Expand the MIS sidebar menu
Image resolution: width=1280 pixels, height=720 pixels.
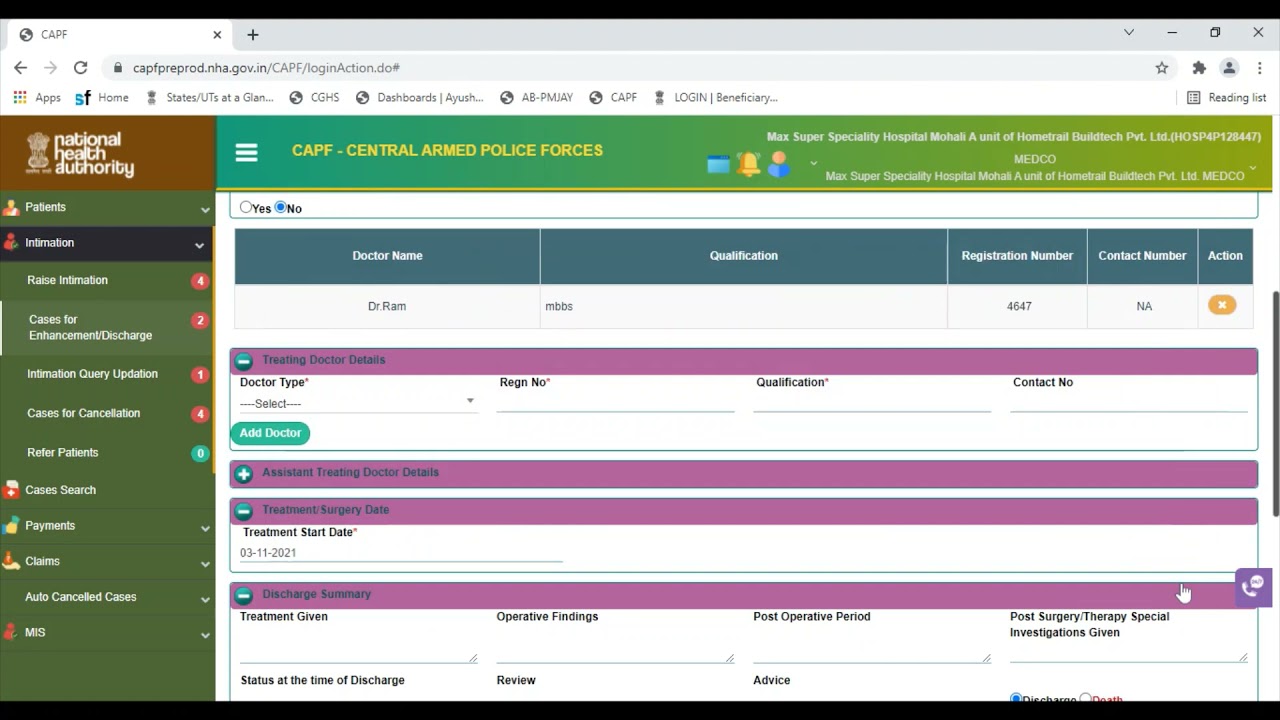[x=205, y=634]
